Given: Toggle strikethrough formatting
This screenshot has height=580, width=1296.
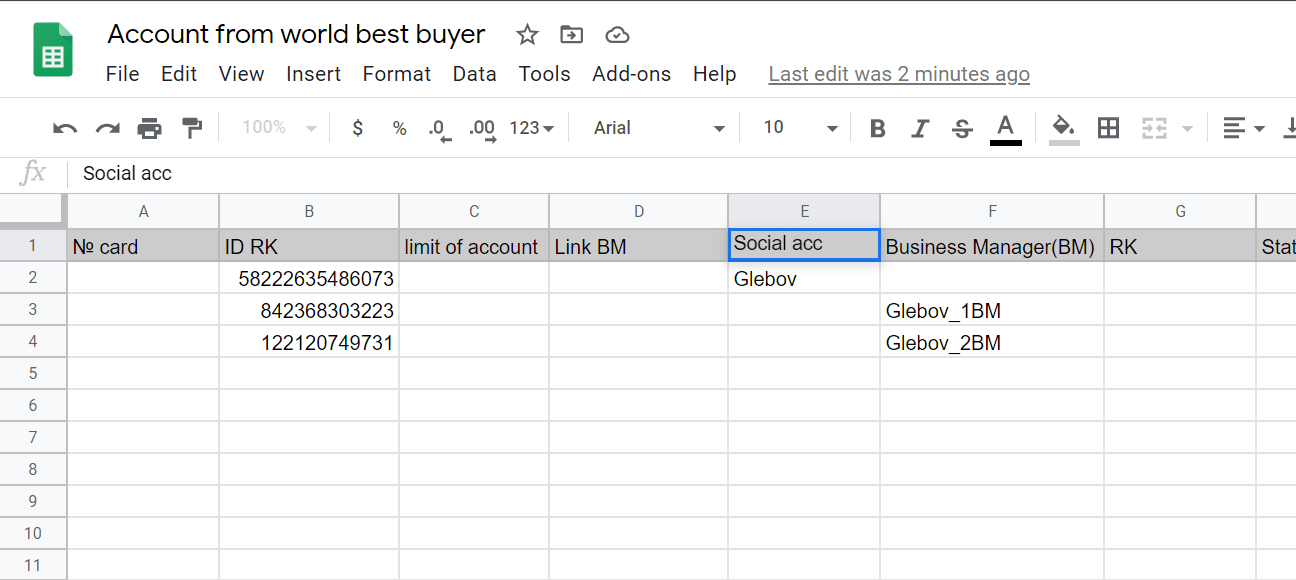Looking at the screenshot, I should tap(962, 128).
